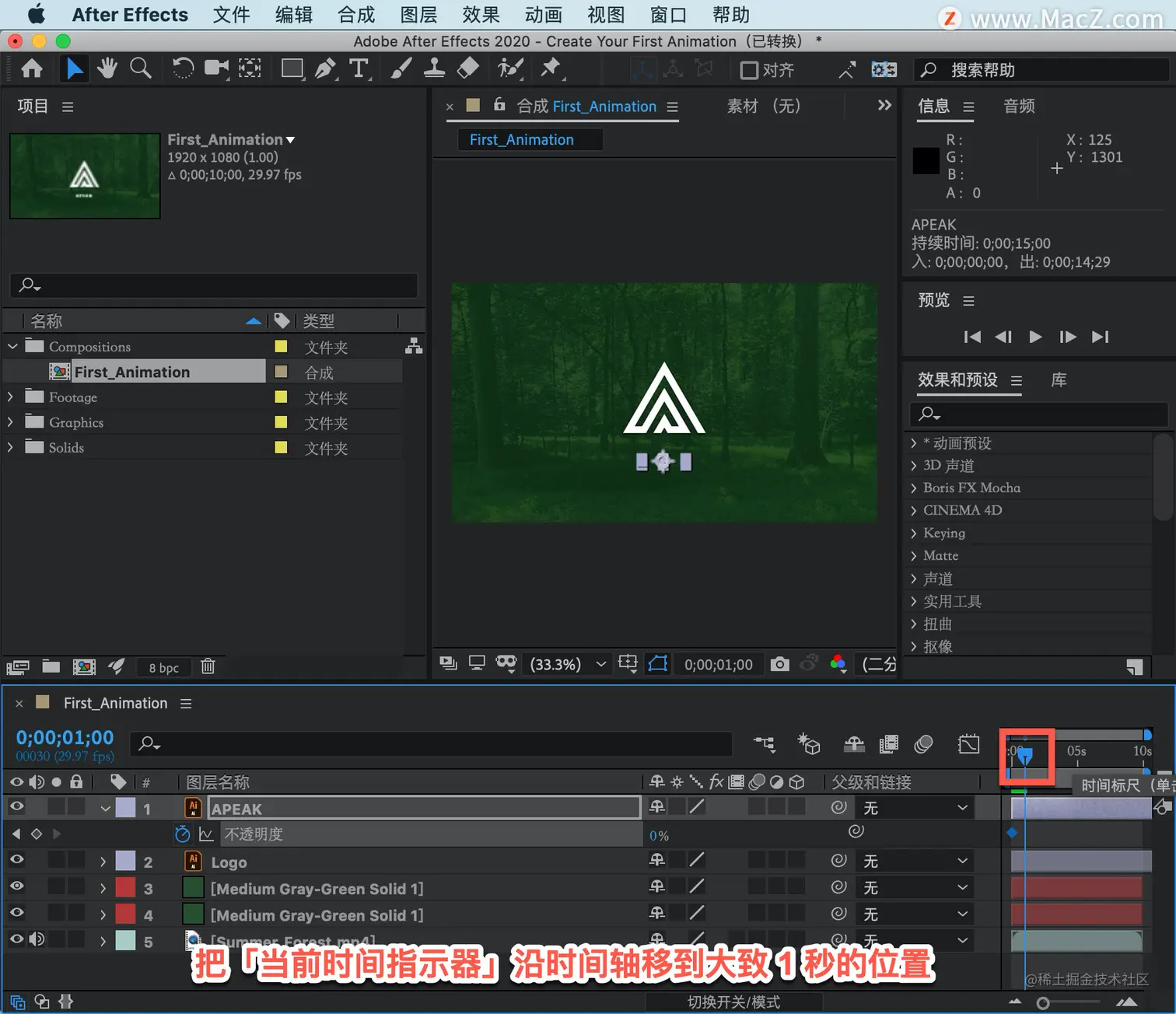The height and width of the screenshot is (1014, 1176).
Task: Click the layer 3 red label color
Action: 125,887
